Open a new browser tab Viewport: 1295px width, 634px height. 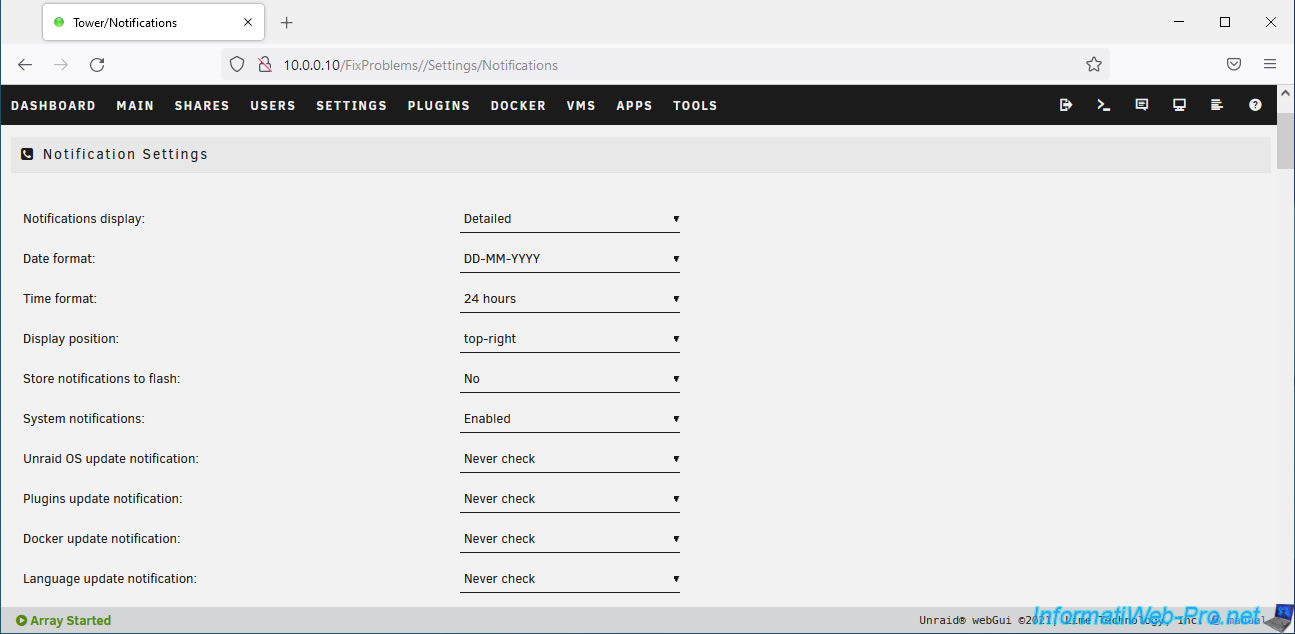pyautogui.click(x=287, y=23)
